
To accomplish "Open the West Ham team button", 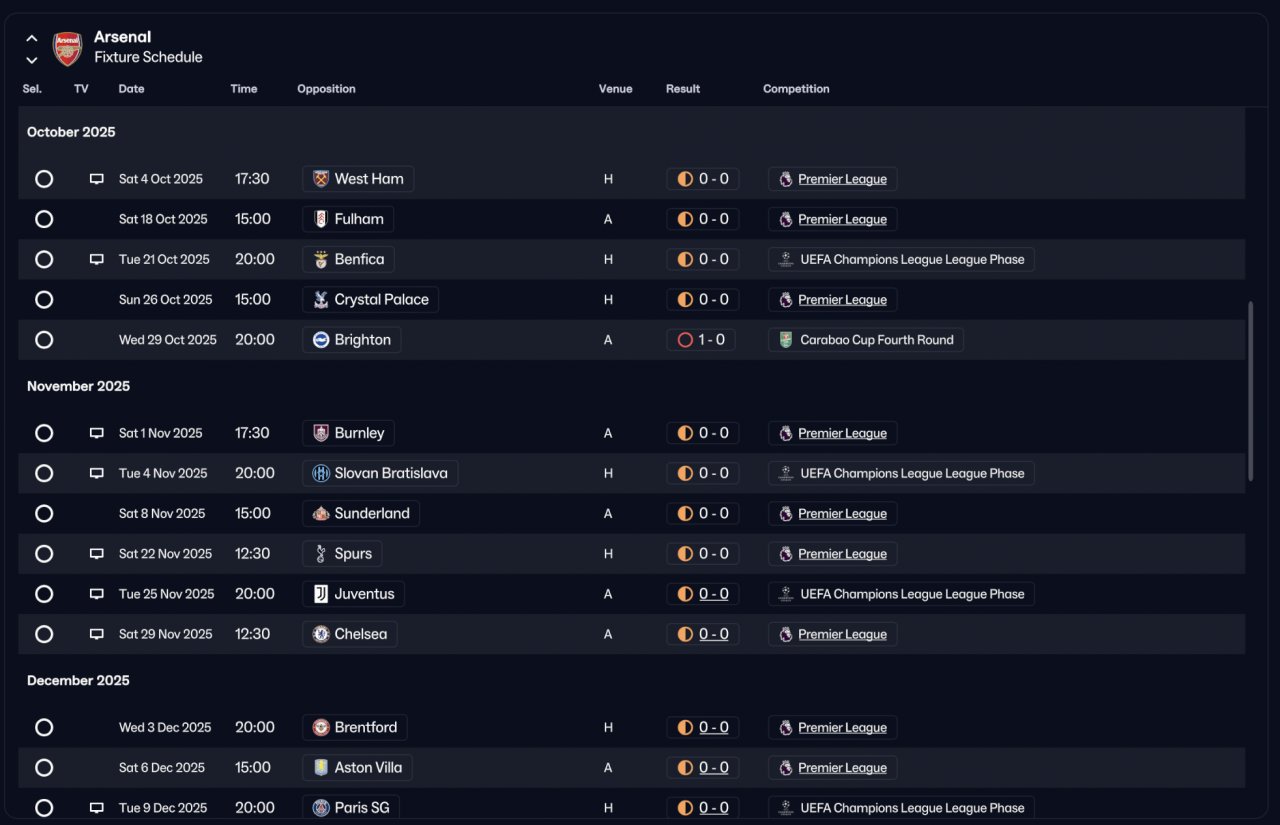I will coord(358,179).
